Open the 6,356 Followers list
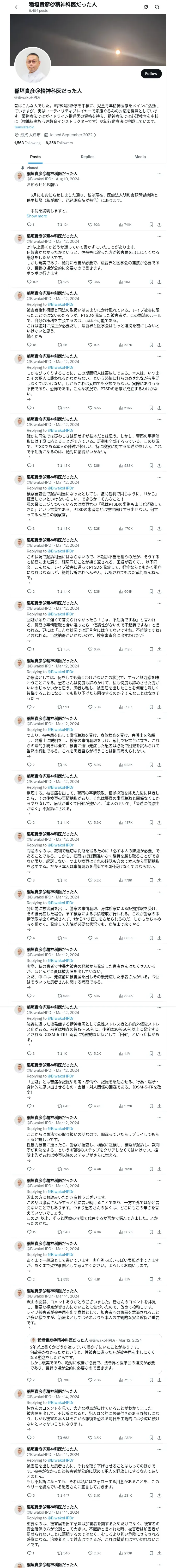The image size is (176, 1568). (x=59, y=143)
